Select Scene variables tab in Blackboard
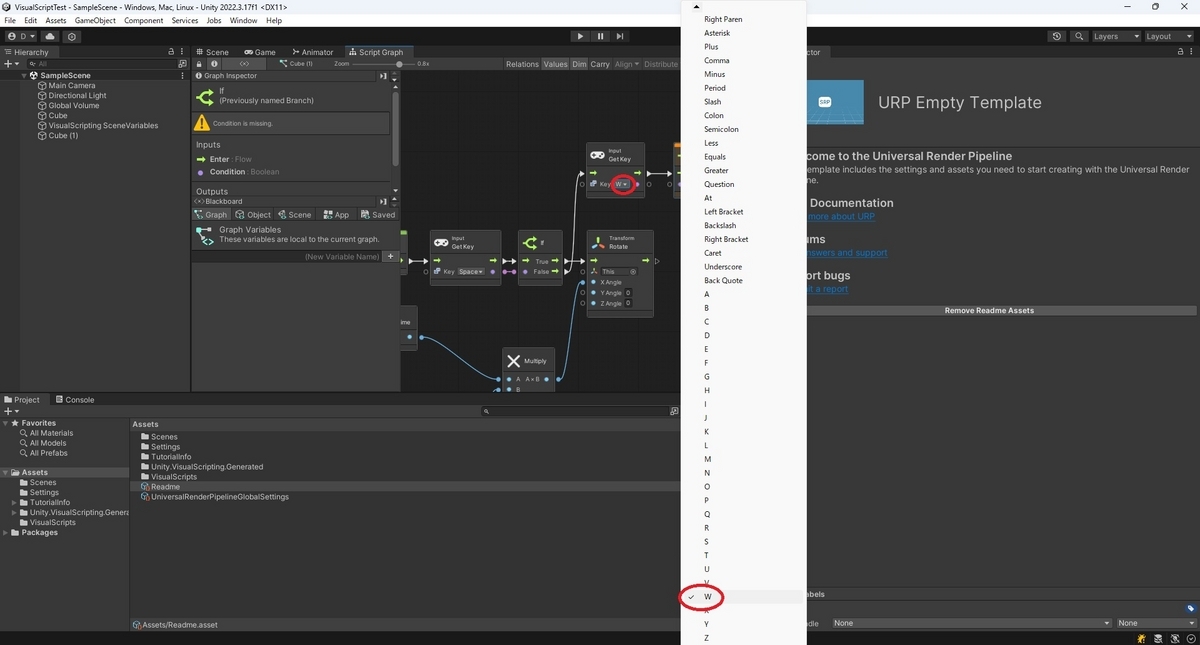The width and height of the screenshot is (1200, 645). [295, 215]
